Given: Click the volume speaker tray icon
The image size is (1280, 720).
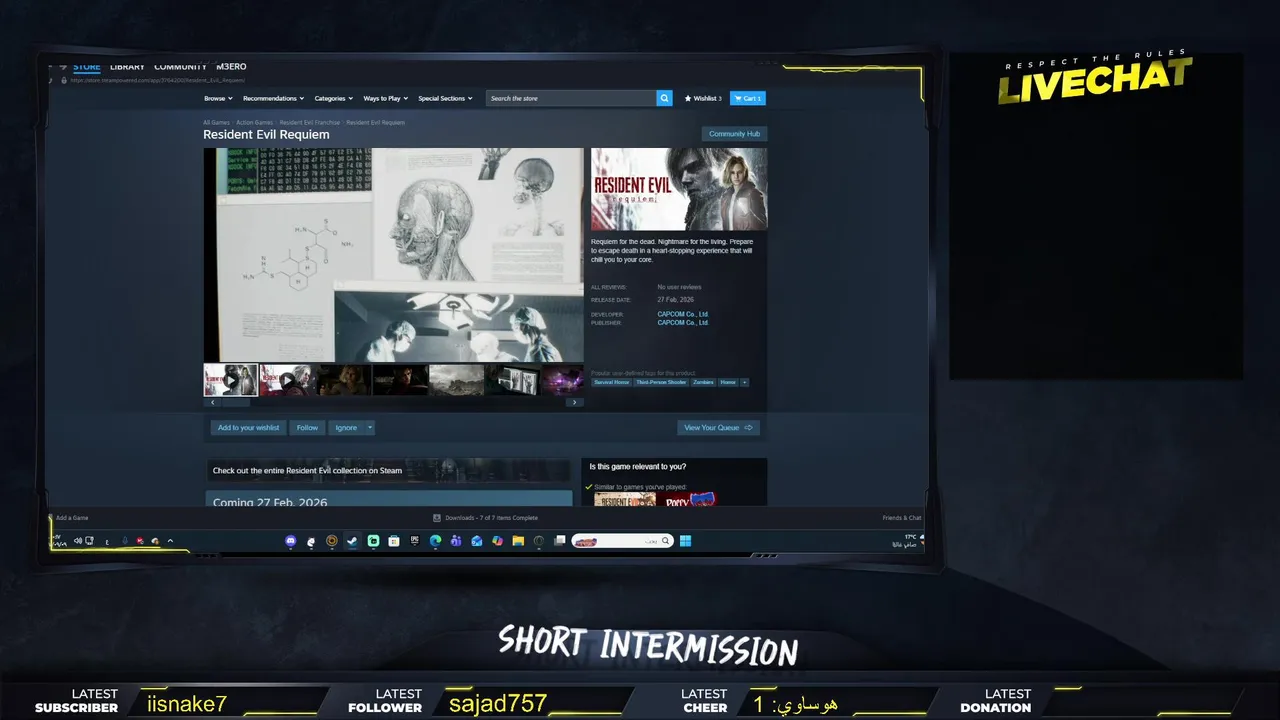Looking at the screenshot, I should click(78, 541).
